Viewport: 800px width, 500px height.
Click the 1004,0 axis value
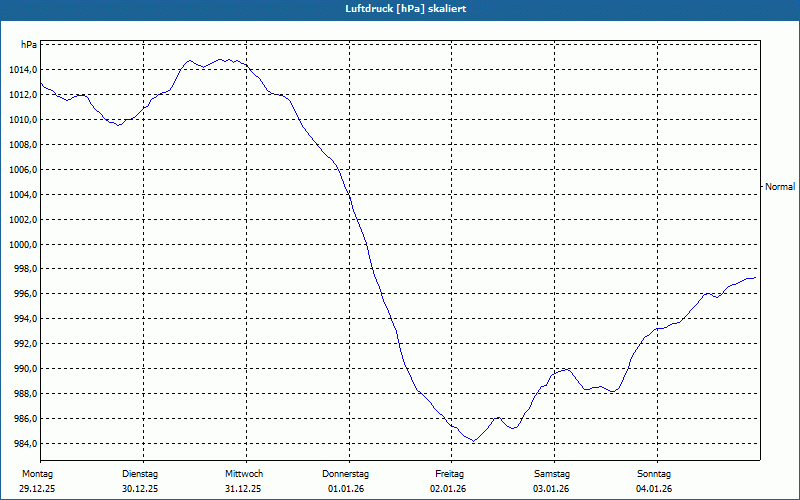click(x=23, y=194)
